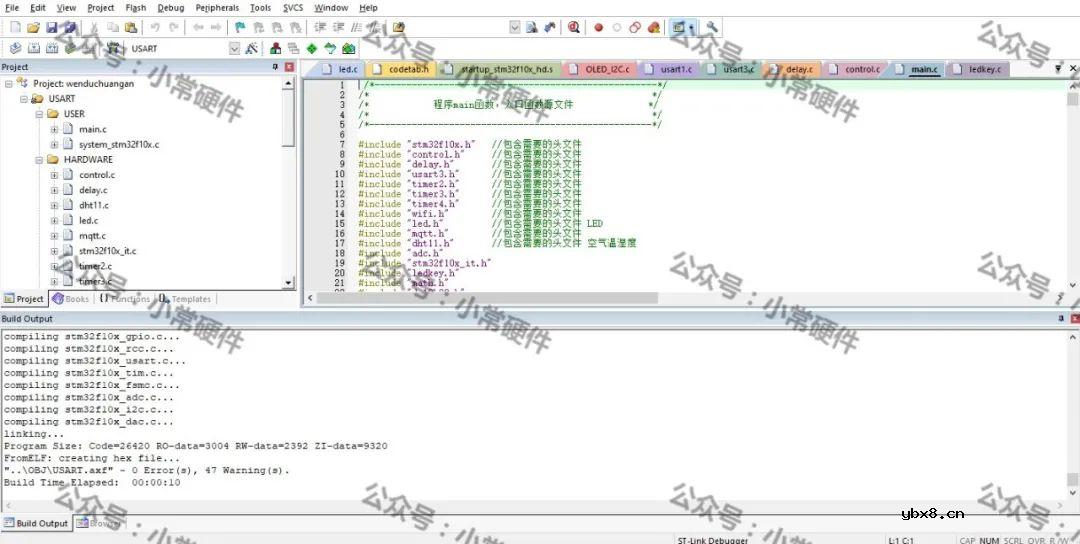This screenshot has width=1080, height=544.
Task: Open the Functions panel tab
Action: (x=124, y=299)
